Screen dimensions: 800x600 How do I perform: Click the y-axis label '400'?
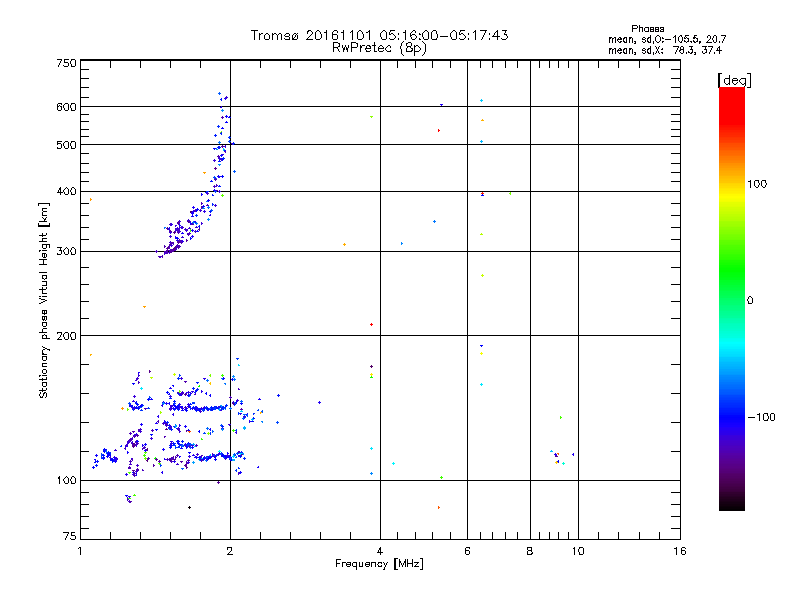tap(66, 191)
